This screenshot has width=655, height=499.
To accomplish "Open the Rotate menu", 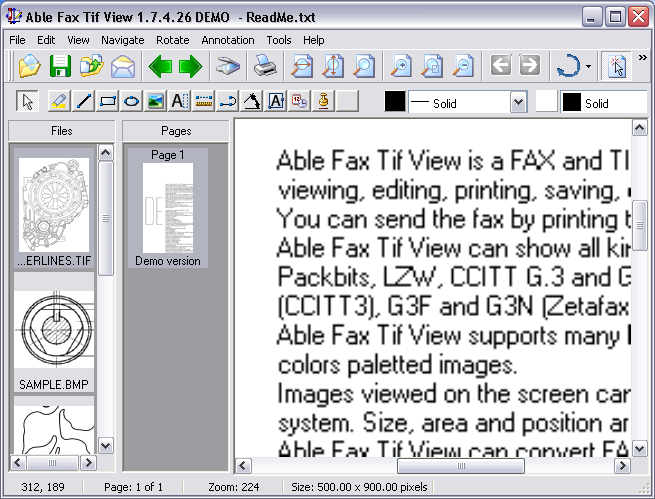I will [x=173, y=40].
